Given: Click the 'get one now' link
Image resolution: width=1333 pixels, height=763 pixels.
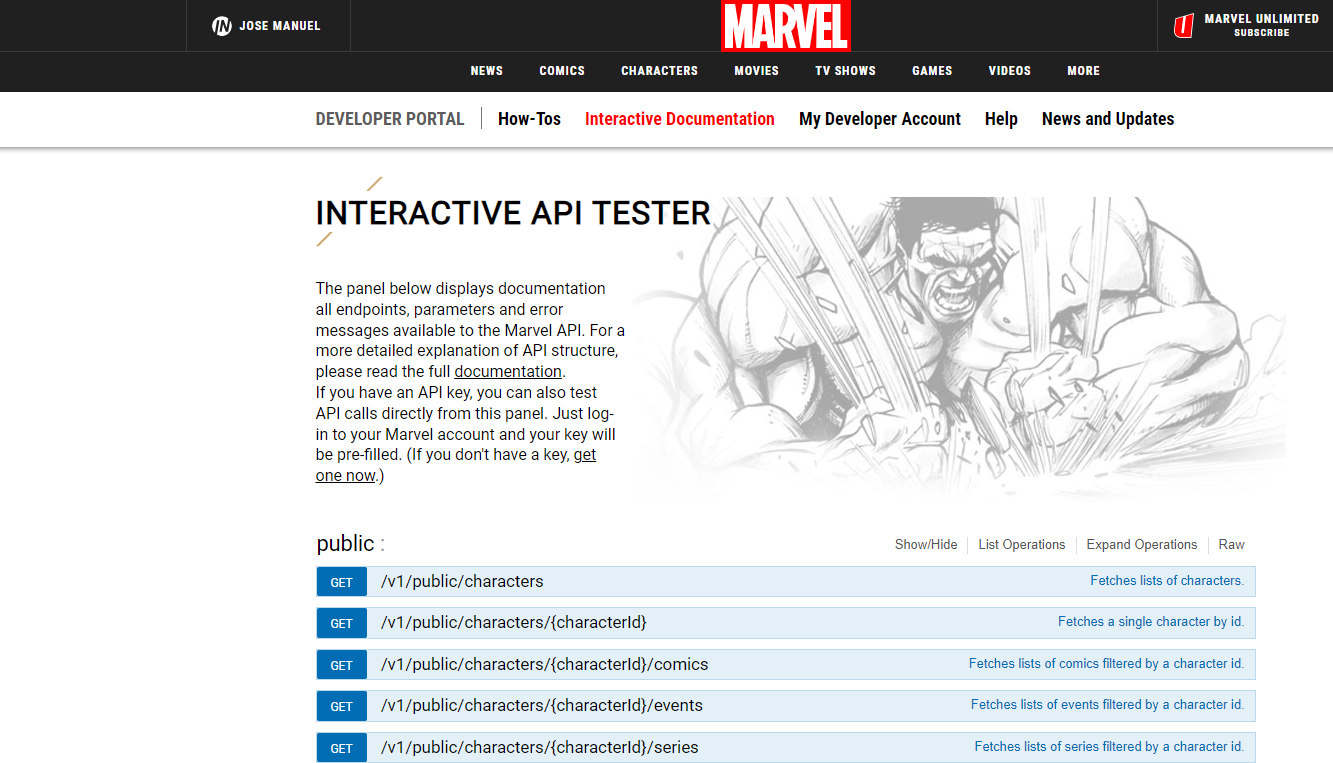Looking at the screenshot, I should (x=456, y=465).
